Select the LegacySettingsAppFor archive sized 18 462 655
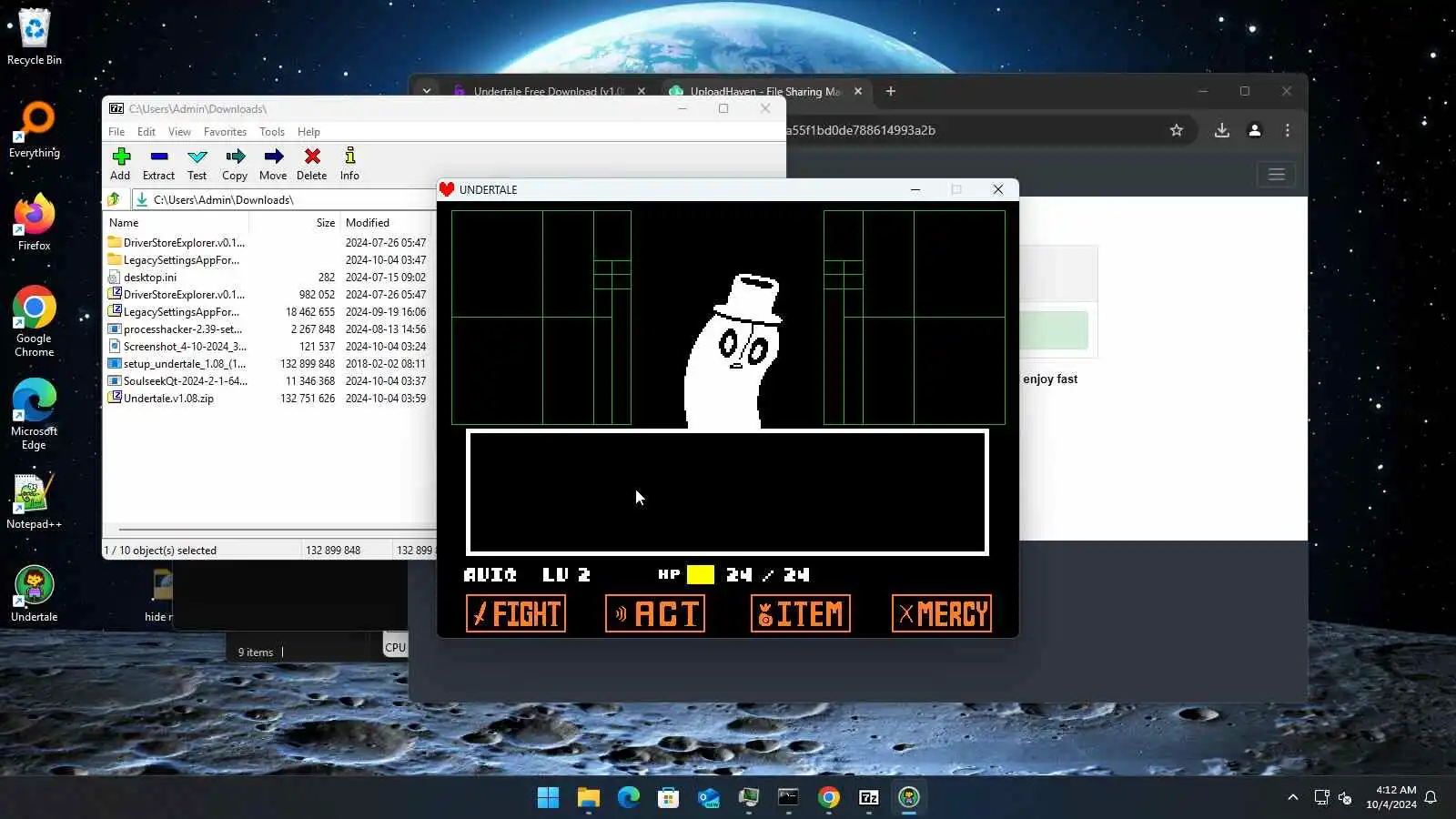 click(x=269, y=312)
